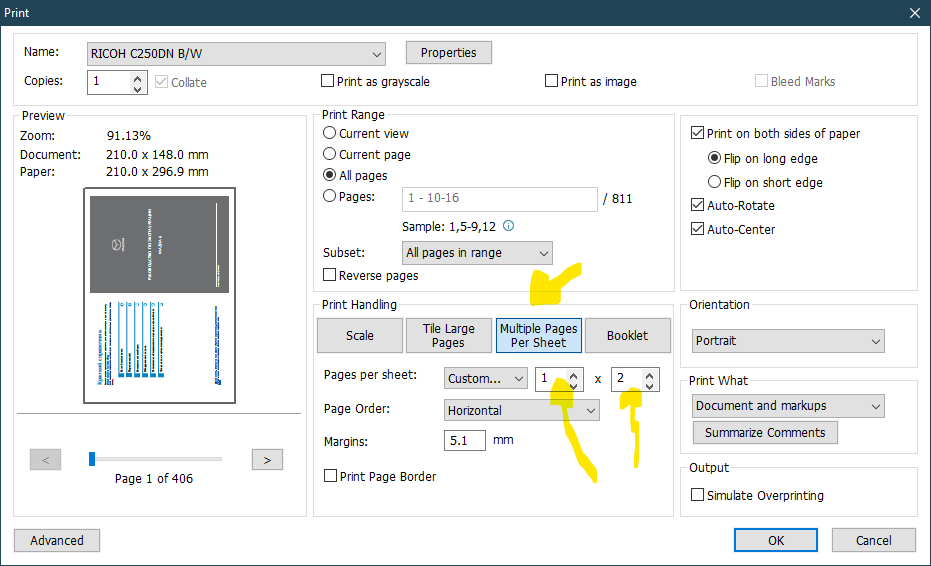Expand the Subset dropdown list

tap(477, 253)
